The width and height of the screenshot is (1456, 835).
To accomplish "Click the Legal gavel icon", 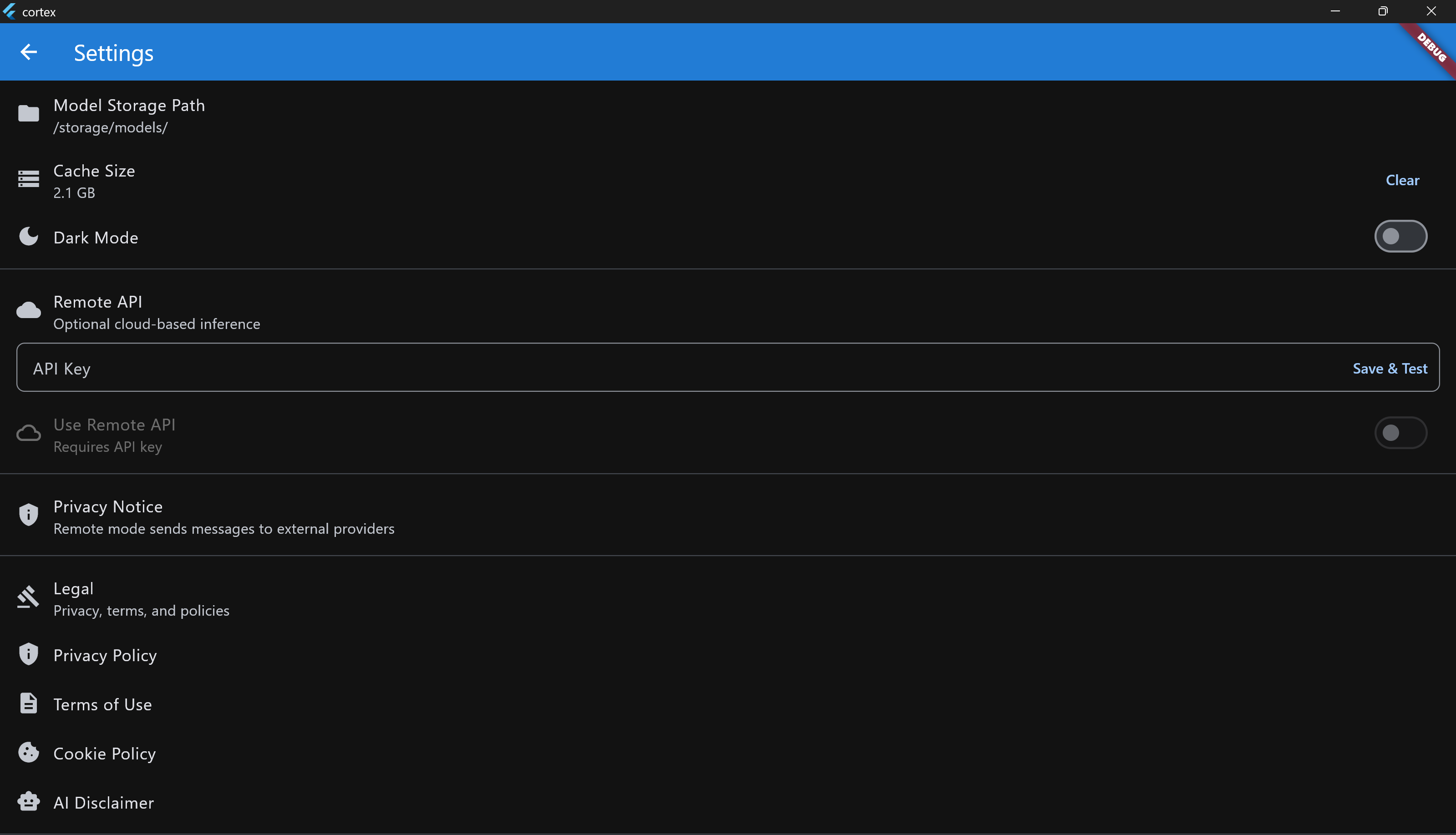I will click(29, 597).
